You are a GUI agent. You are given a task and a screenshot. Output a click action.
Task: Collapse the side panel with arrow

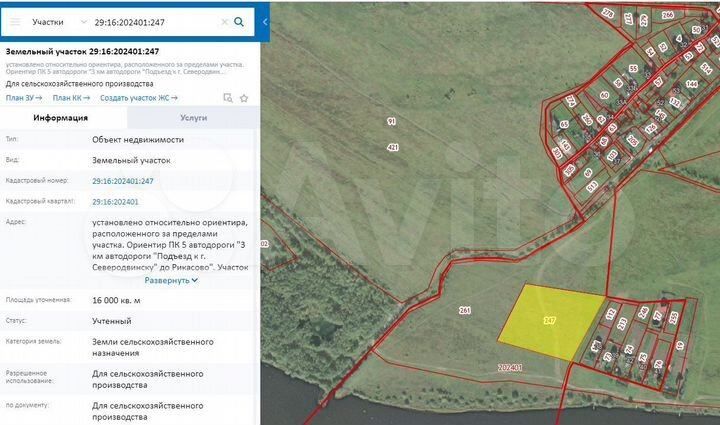265,22
